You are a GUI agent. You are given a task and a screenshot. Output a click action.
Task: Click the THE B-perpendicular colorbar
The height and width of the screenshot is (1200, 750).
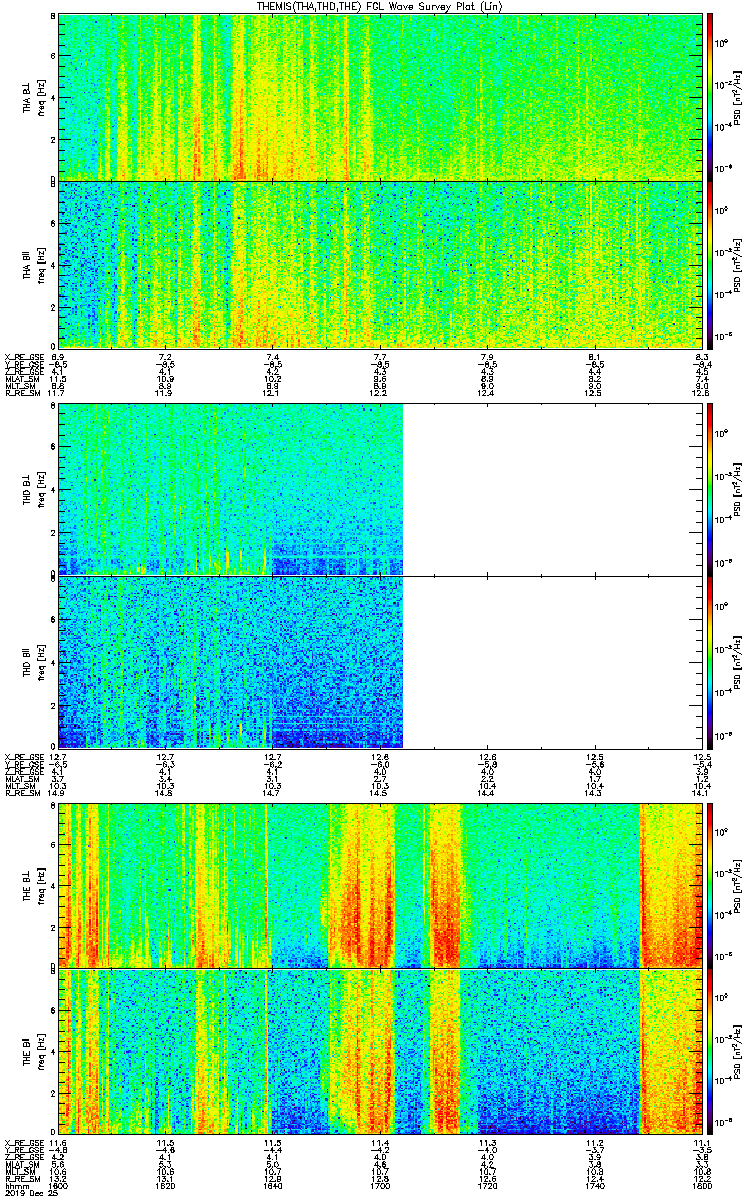(x=710, y=885)
